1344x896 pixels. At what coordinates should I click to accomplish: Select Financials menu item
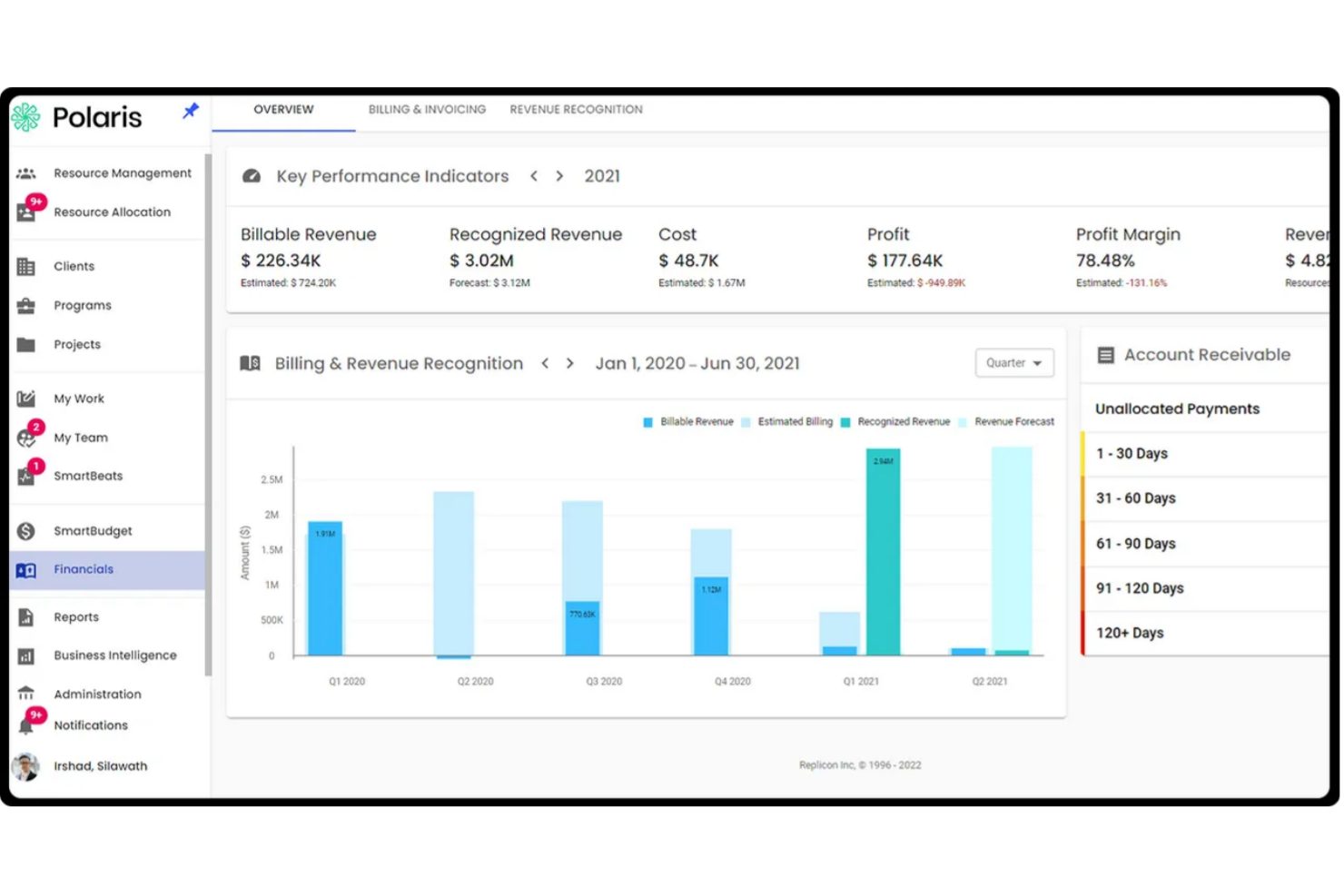tap(107, 570)
